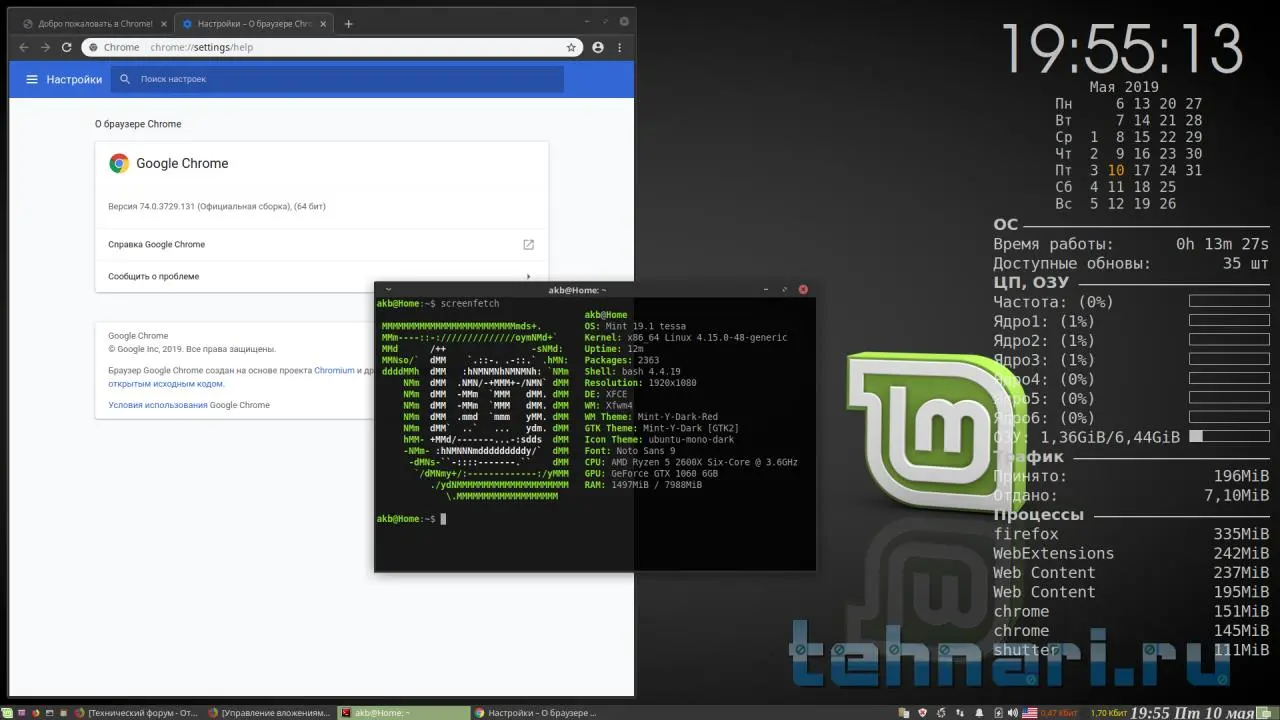Click the terminal prompt line with cursor
The height and width of the screenshot is (720, 1280).
(x=411, y=519)
